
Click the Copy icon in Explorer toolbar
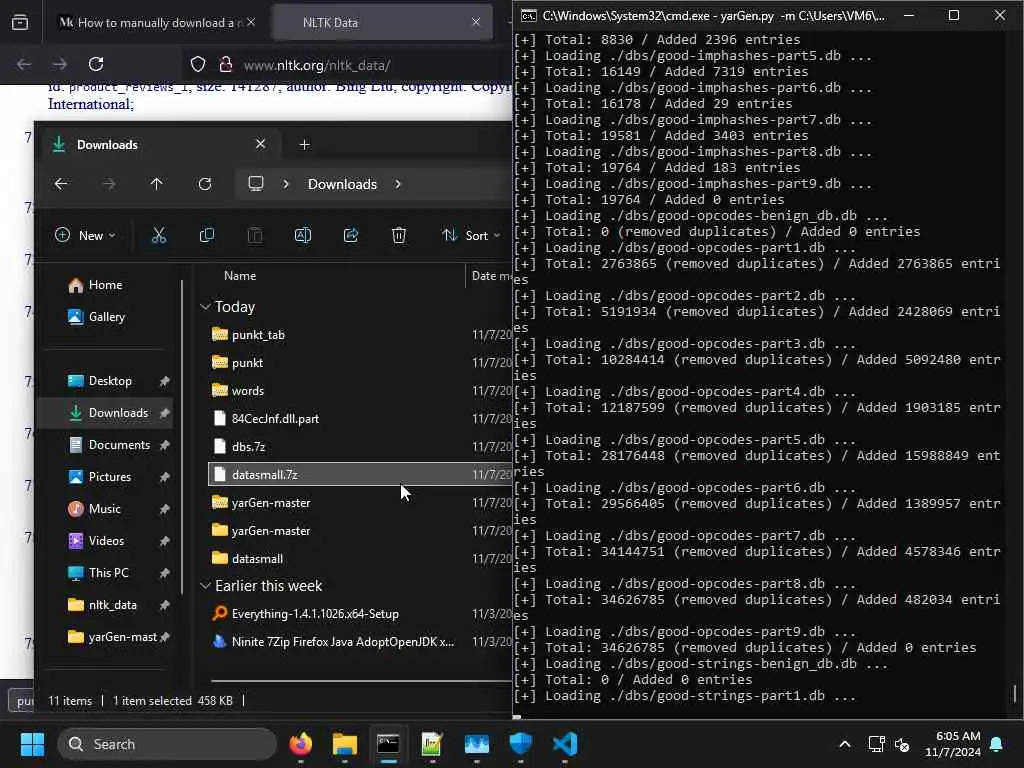[x=206, y=236]
